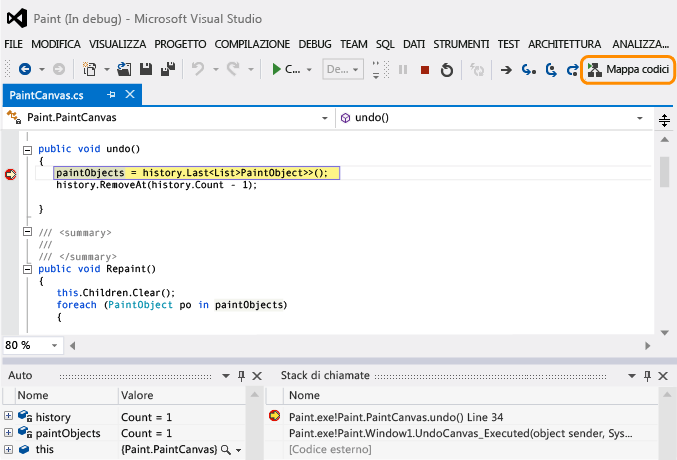Collapse the summary comment outline

pyautogui.click(x=27, y=232)
